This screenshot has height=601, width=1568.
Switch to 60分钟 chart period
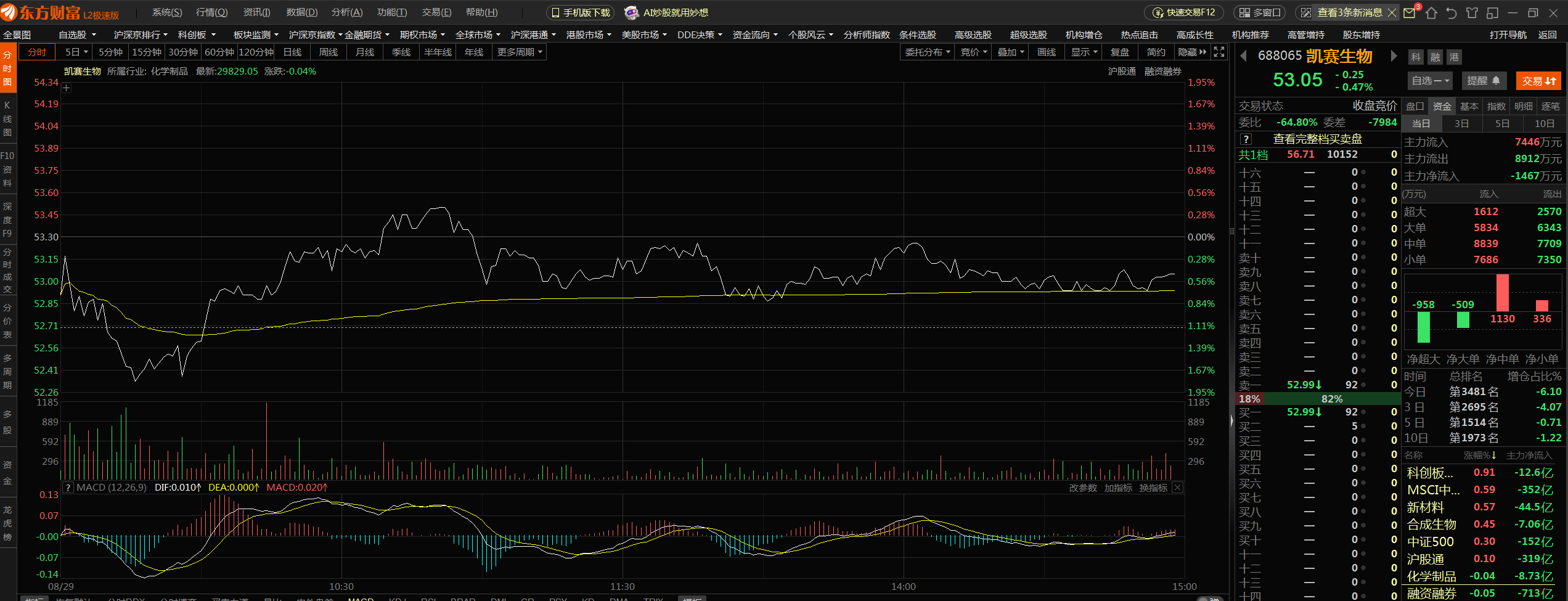[x=219, y=52]
